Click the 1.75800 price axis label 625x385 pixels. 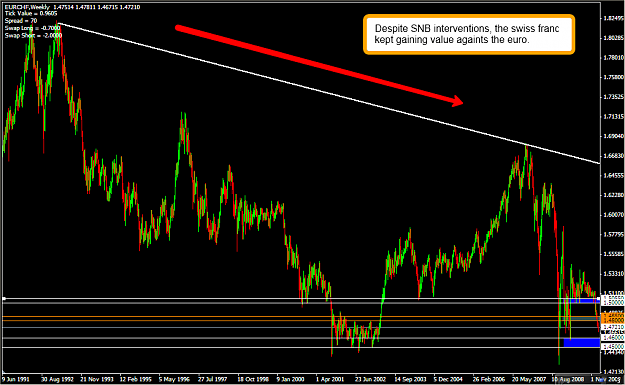[x=614, y=77]
